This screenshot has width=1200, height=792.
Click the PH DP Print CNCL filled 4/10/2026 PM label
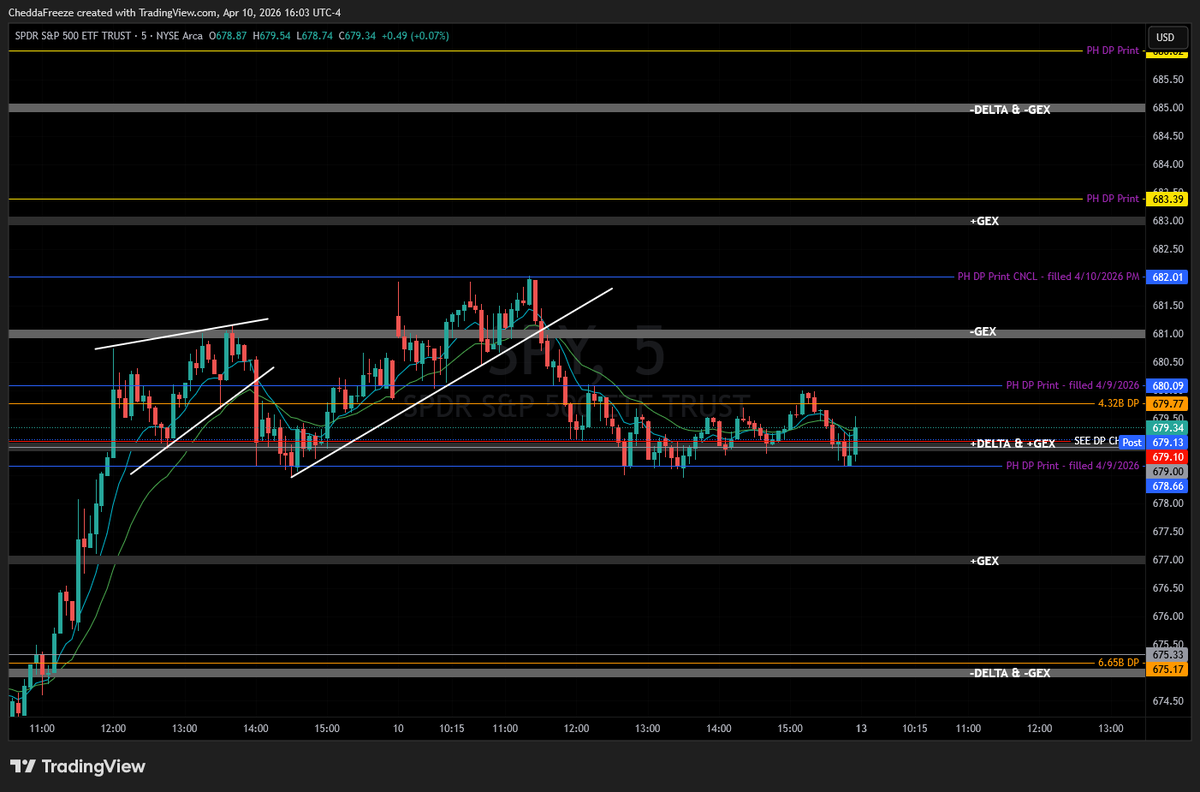tap(1048, 277)
